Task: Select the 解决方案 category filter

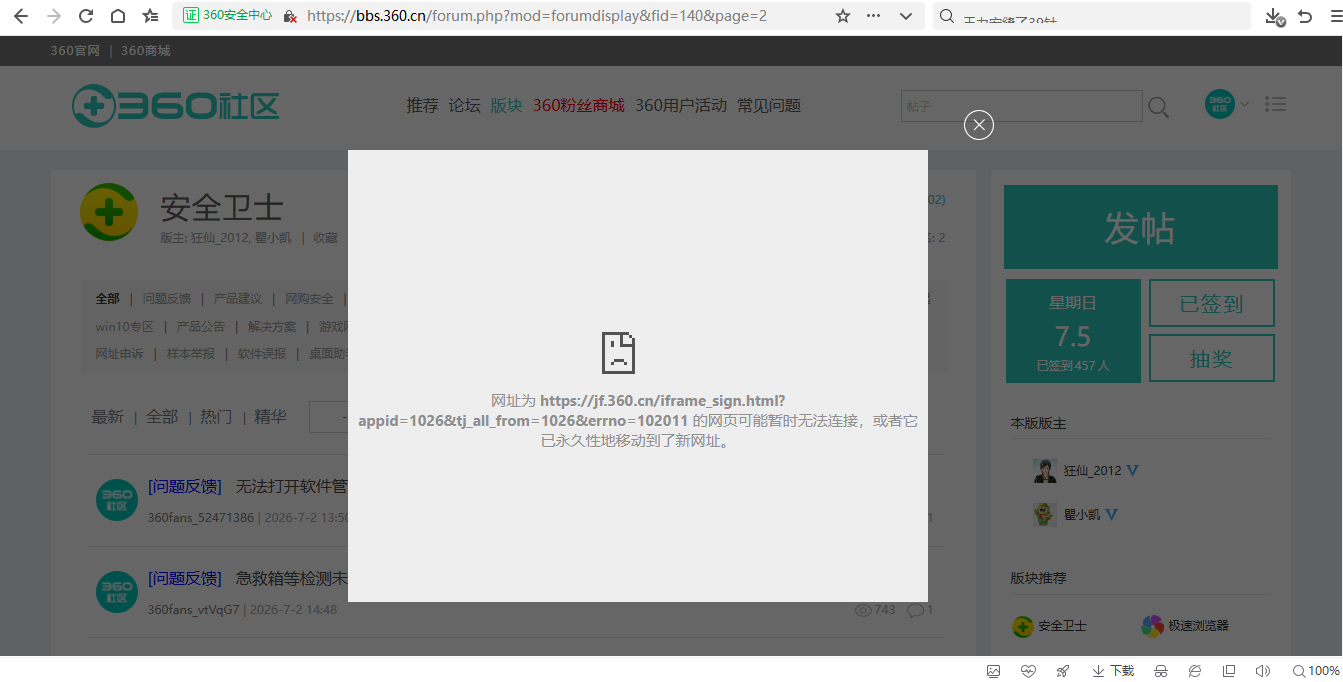Action: click(x=272, y=326)
